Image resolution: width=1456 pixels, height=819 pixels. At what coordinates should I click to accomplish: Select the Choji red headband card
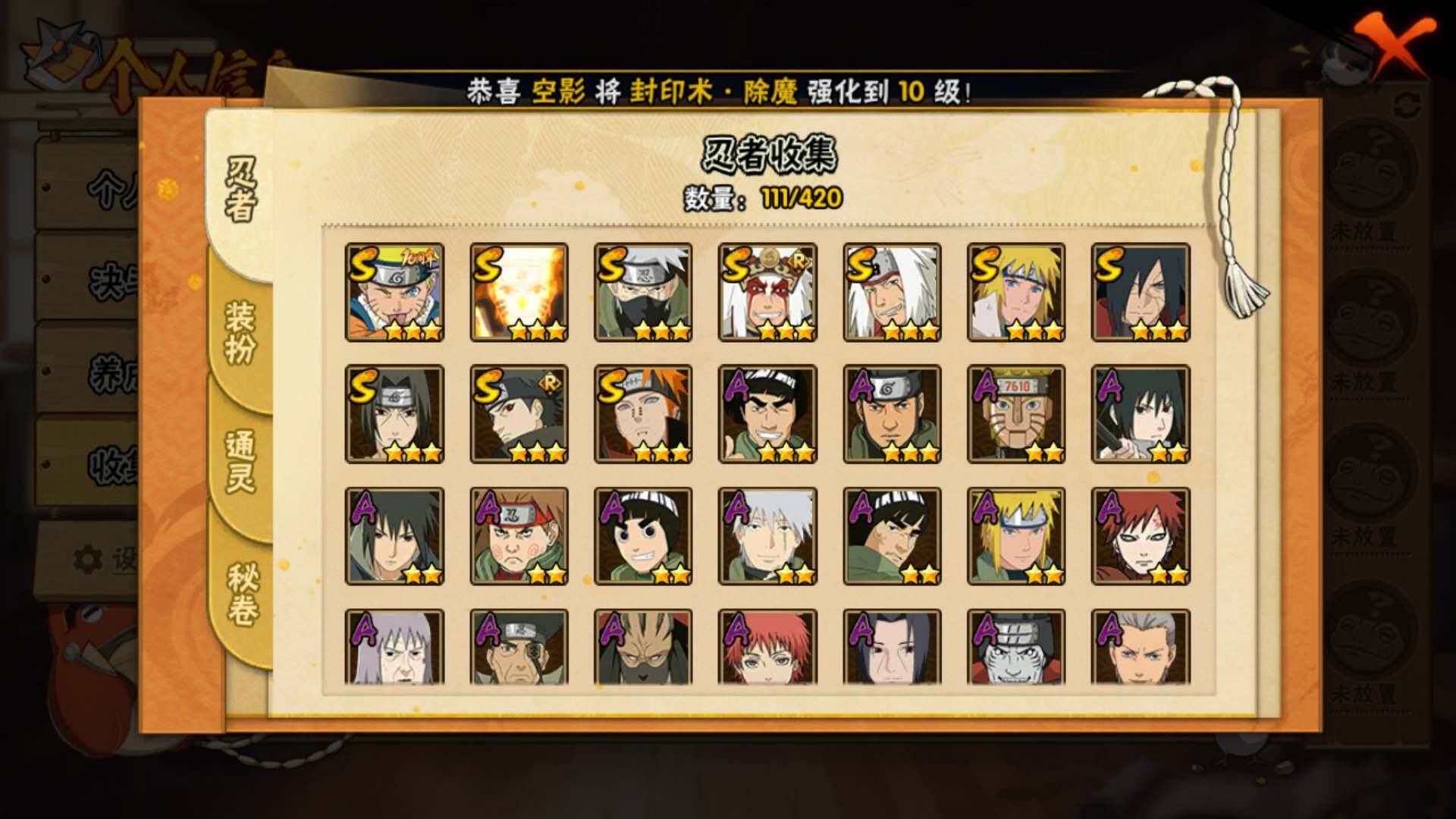click(519, 536)
